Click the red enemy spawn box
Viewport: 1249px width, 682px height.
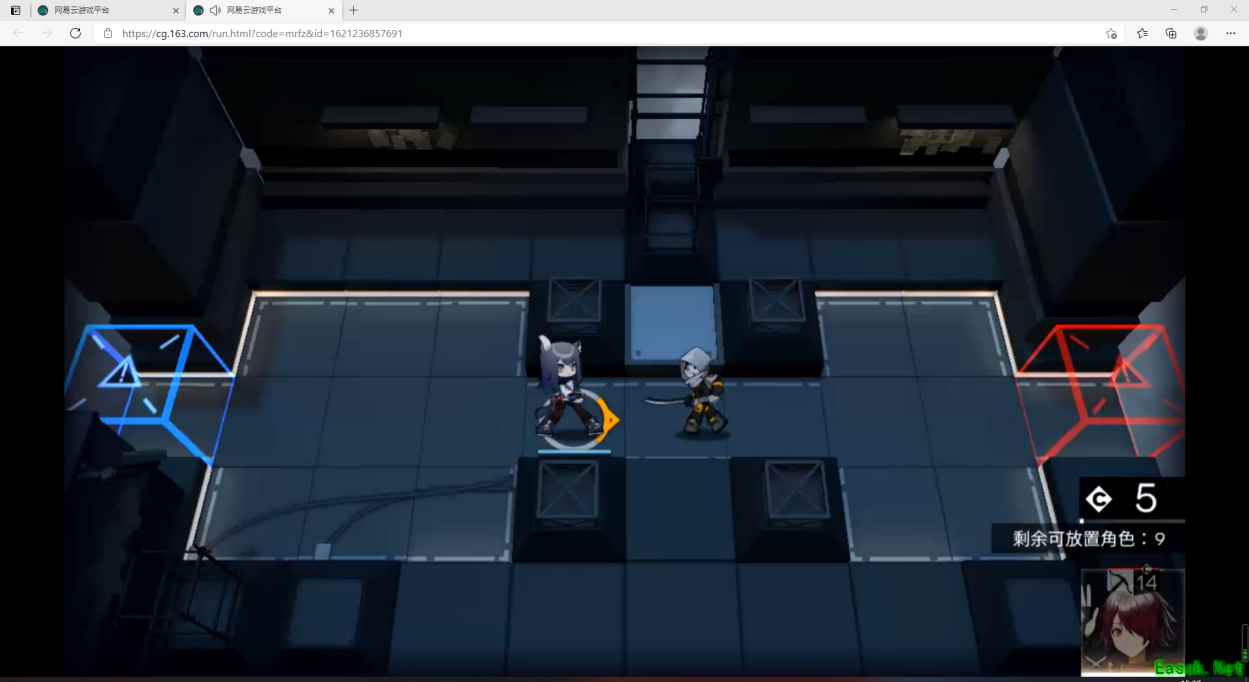pyautogui.click(x=1098, y=393)
